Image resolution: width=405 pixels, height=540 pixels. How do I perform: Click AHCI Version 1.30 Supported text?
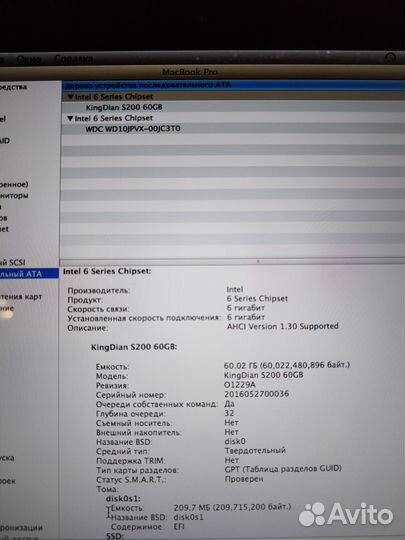[x=283, y=326]
